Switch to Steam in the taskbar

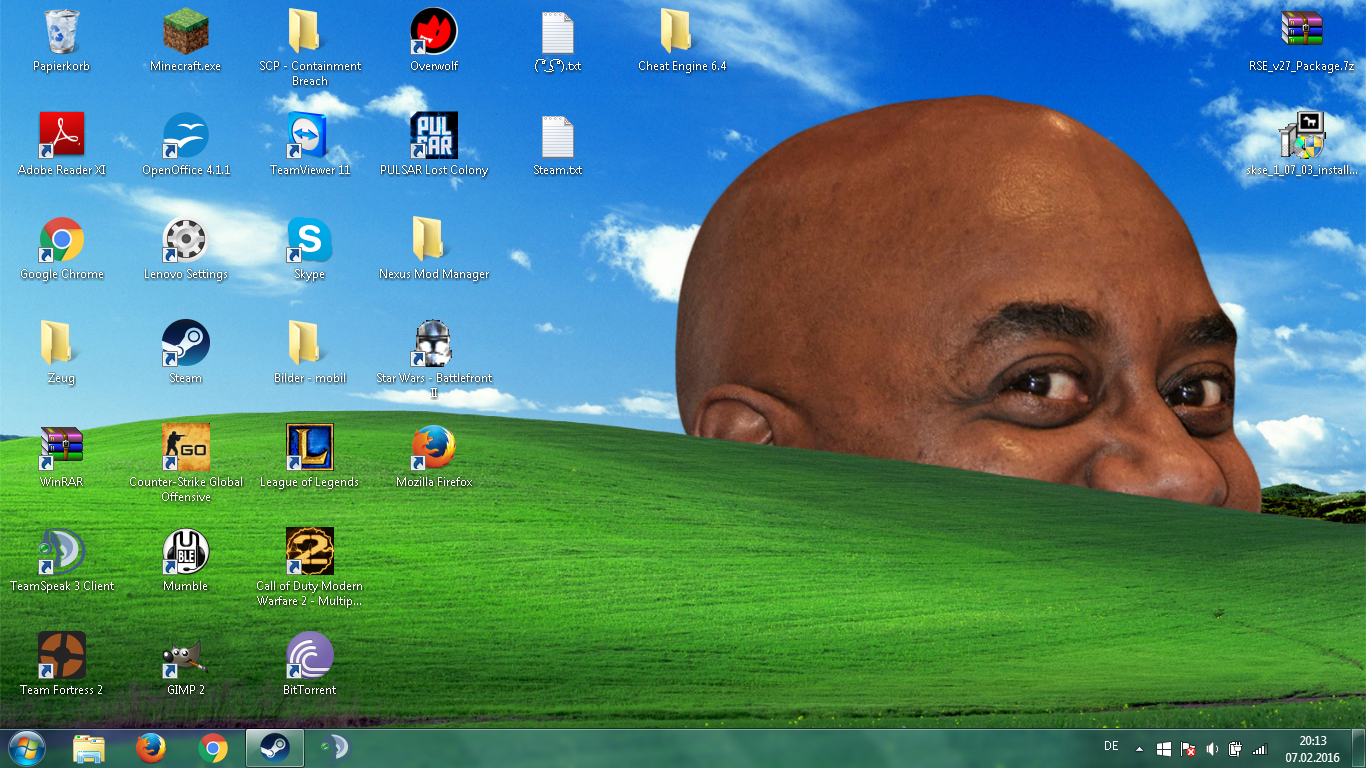(273, 747)
